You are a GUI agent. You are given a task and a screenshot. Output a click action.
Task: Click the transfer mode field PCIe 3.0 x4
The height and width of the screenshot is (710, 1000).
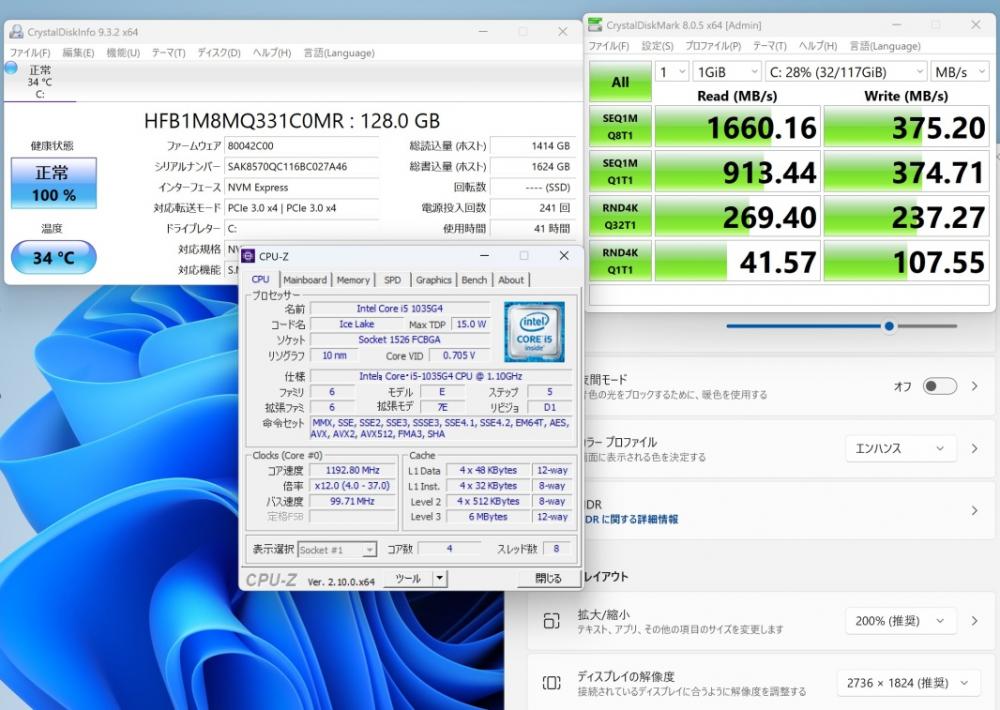pos(301,208)
